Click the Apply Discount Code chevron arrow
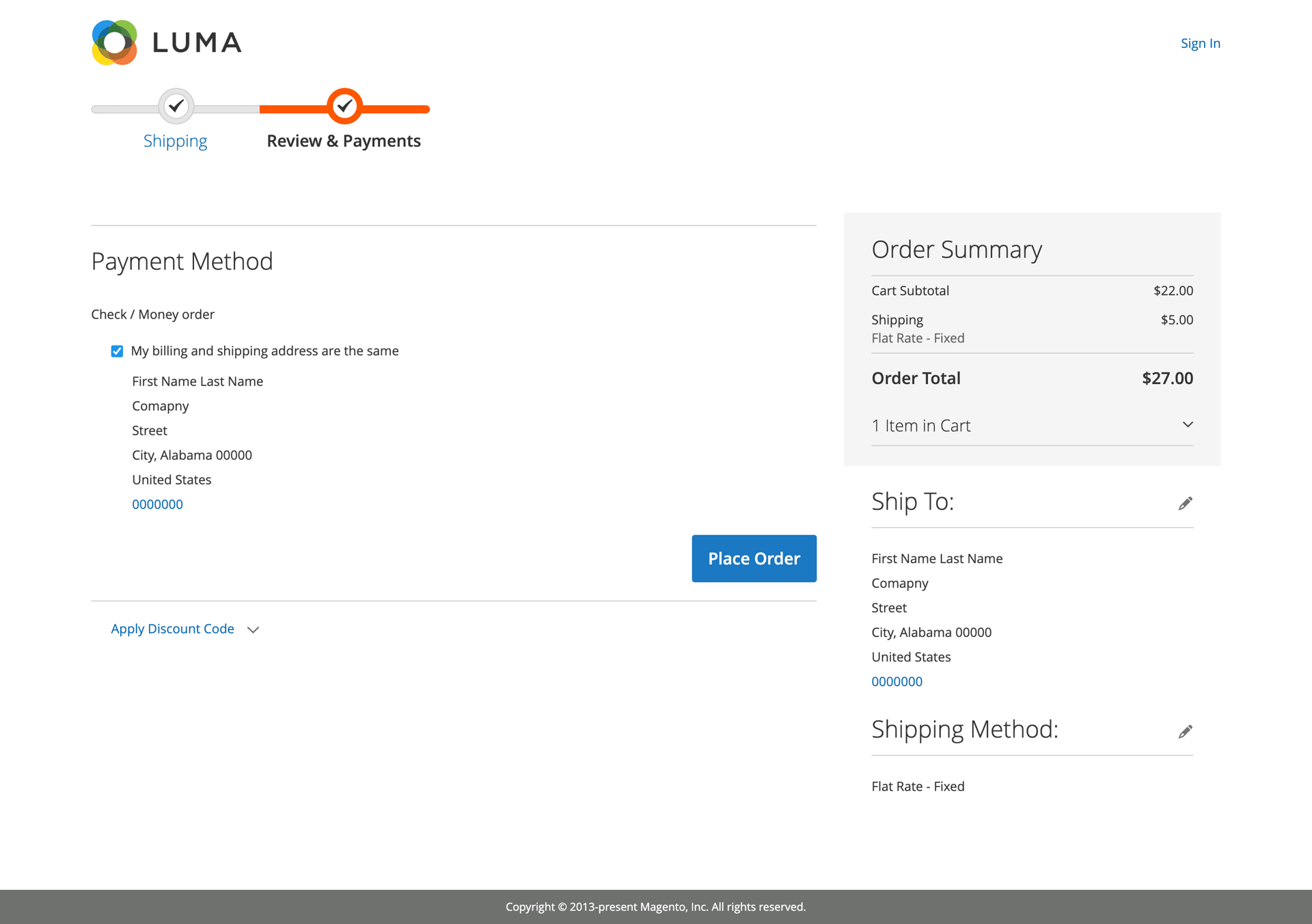 [x=253, y=629]
